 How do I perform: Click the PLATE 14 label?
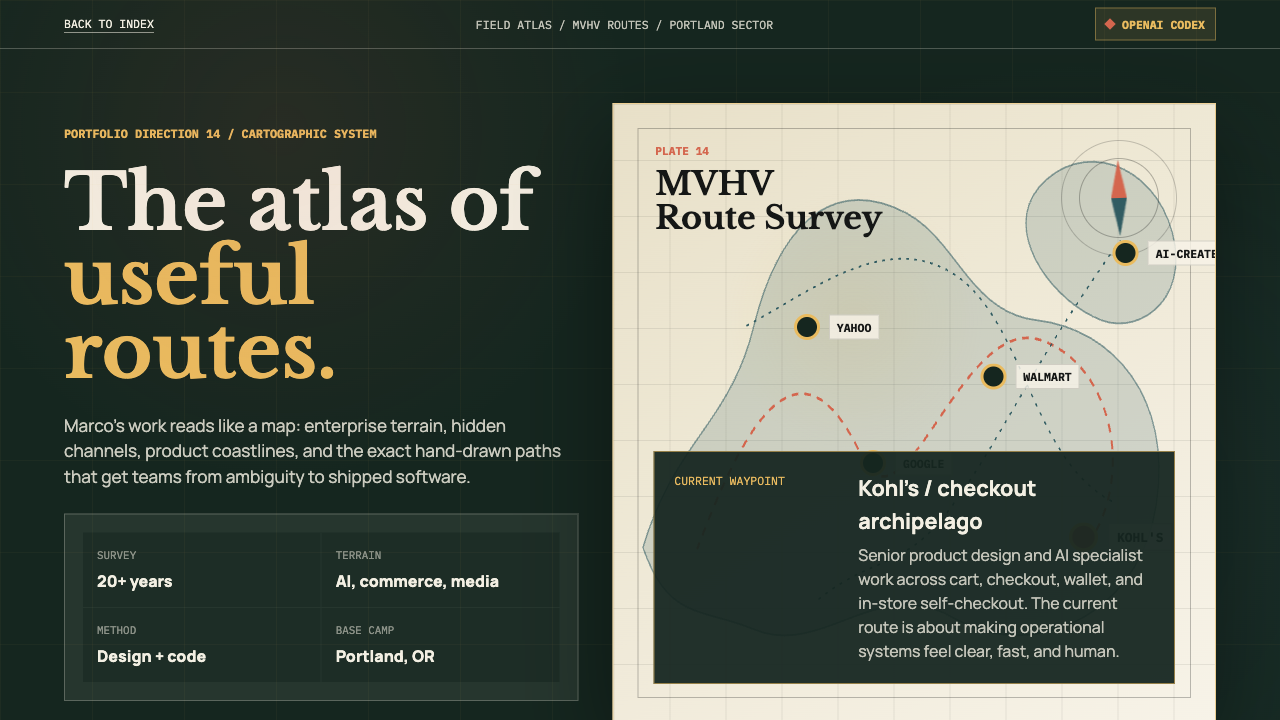pyautogui.click(x=682, y=151)
